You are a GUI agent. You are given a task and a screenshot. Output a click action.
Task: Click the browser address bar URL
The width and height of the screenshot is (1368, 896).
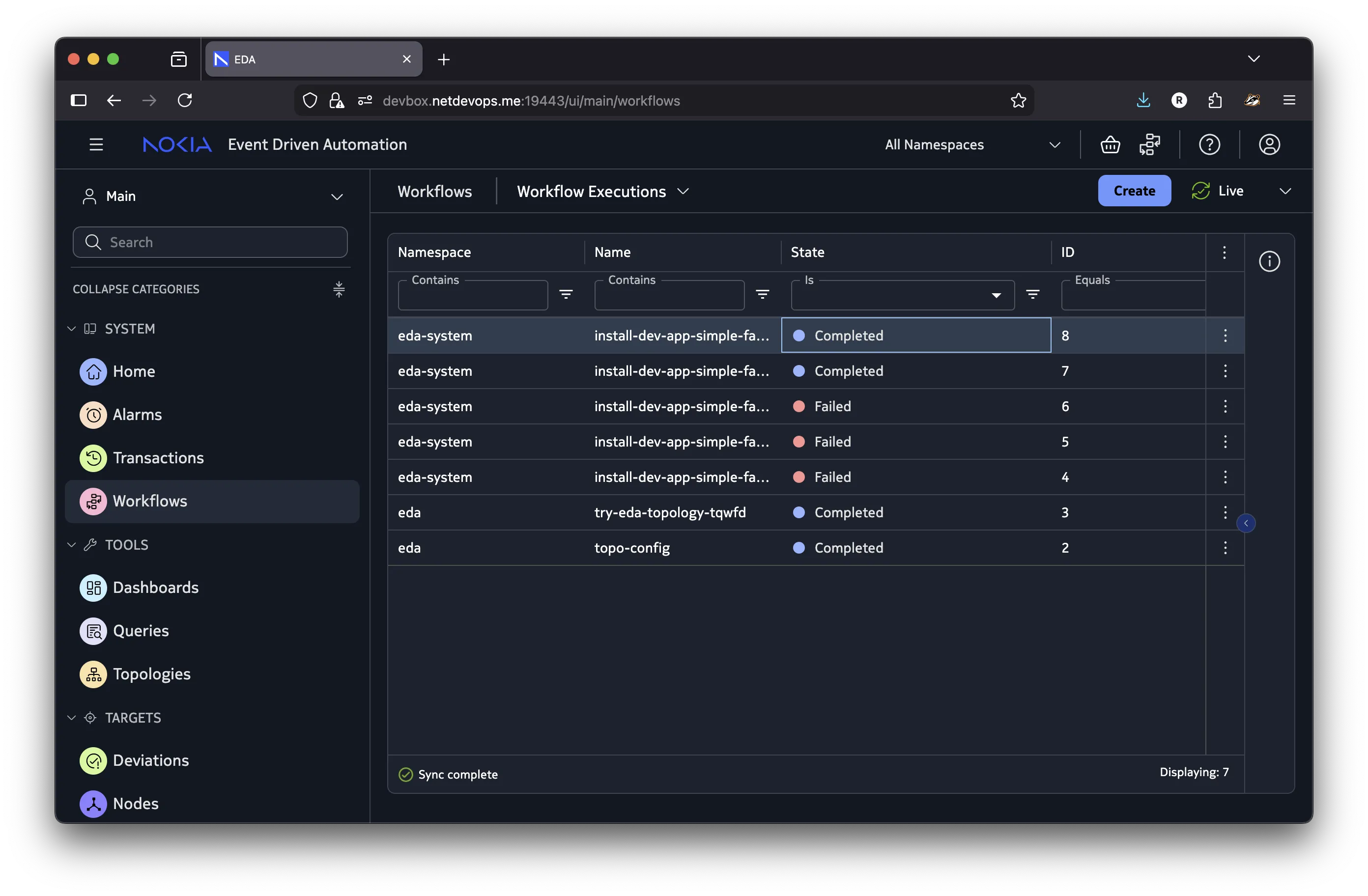[x=531, y=101]
